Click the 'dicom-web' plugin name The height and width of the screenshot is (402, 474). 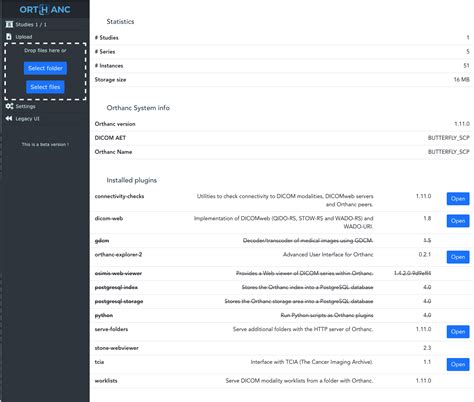tap(109, 218)
